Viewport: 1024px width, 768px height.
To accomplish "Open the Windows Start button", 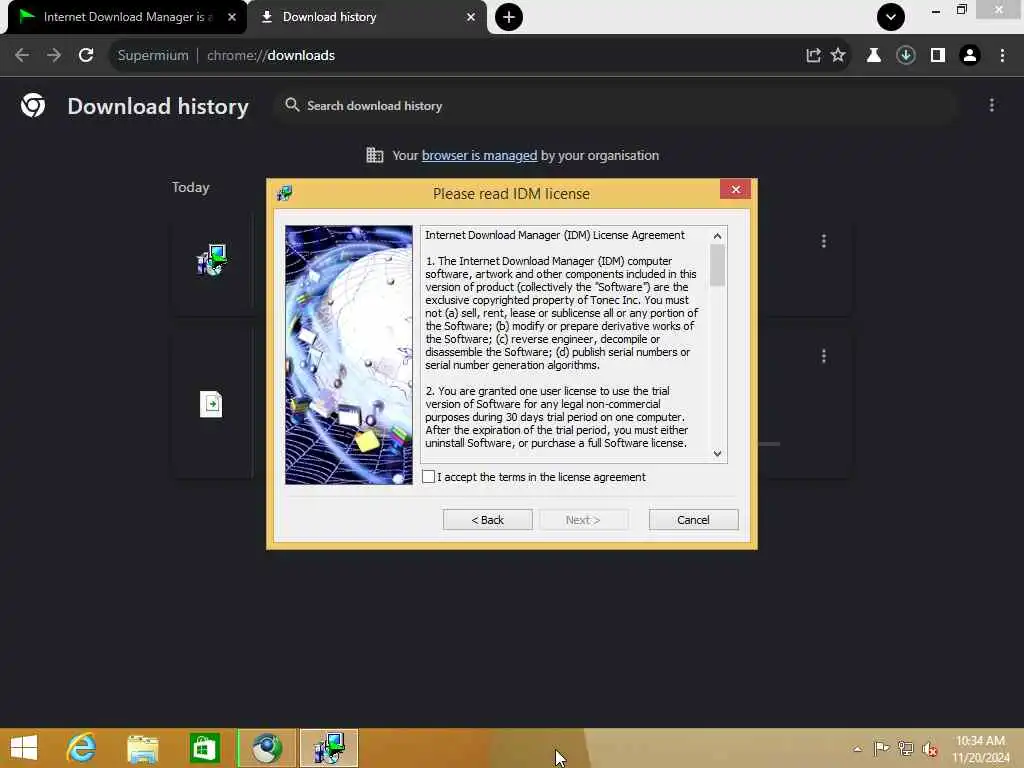I will pos(24,748).
